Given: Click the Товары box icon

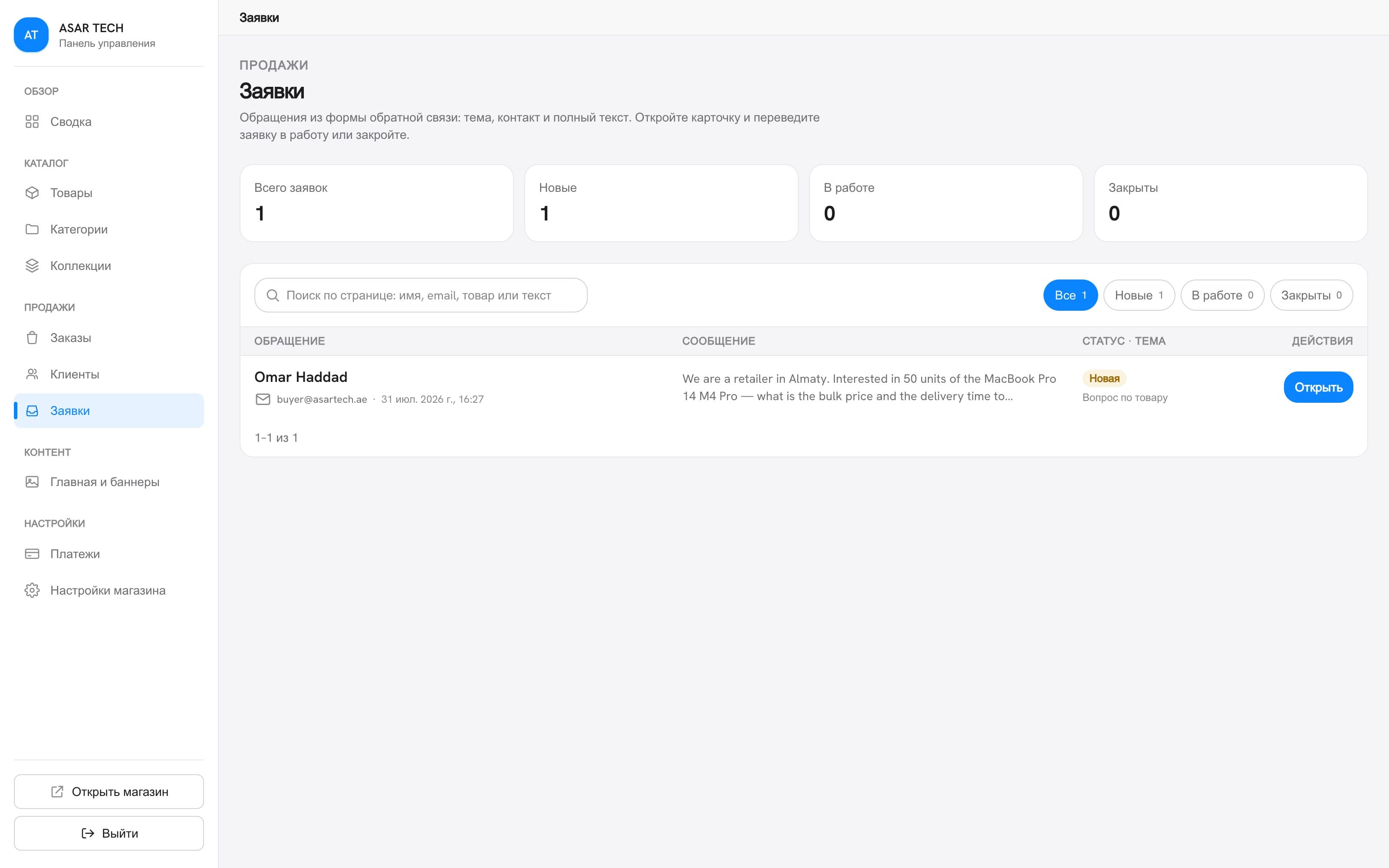Looking at the screenshot, I should [32, 193].
